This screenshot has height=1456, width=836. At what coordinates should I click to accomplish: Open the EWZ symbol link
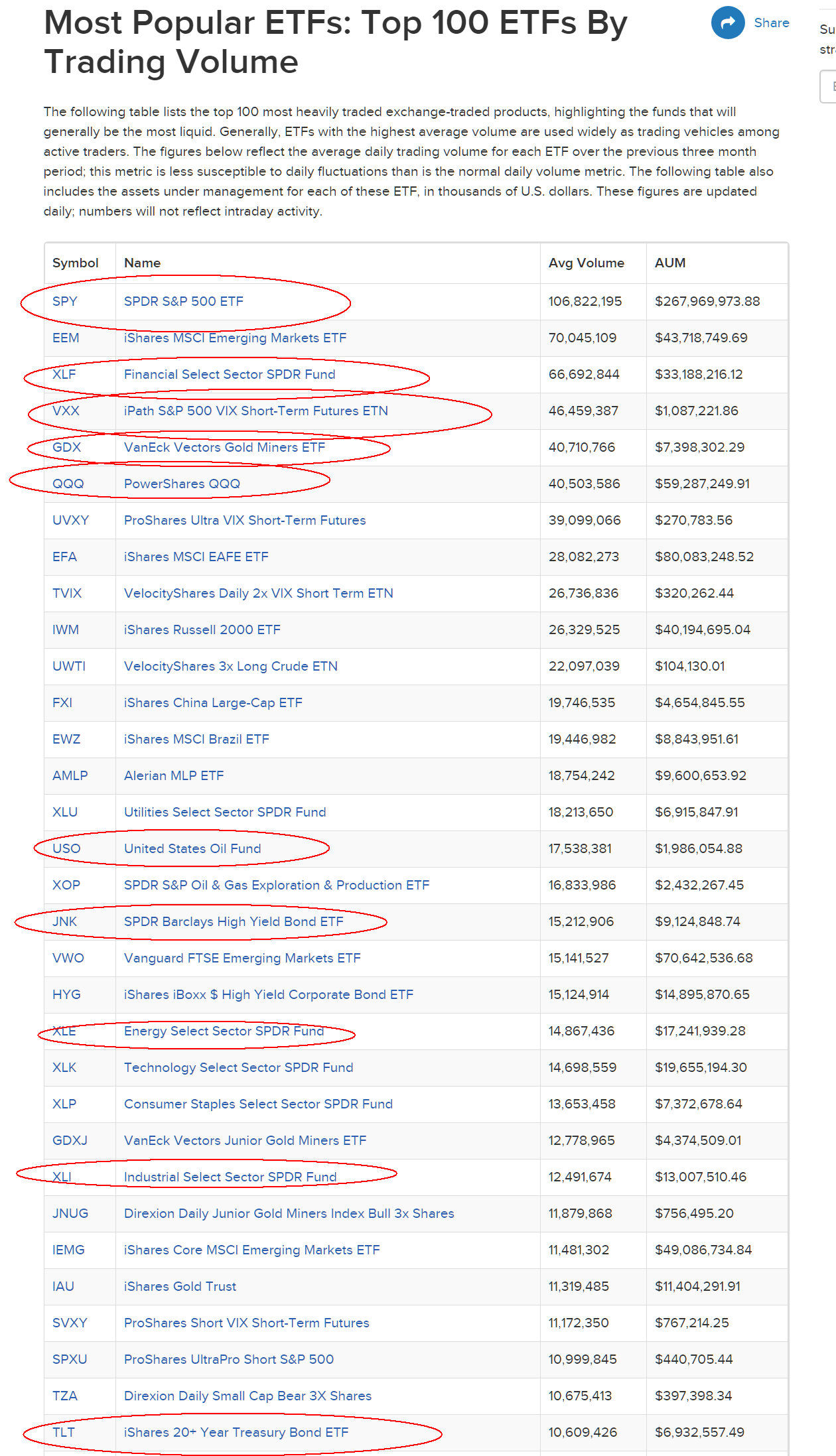tap(66, 739)
